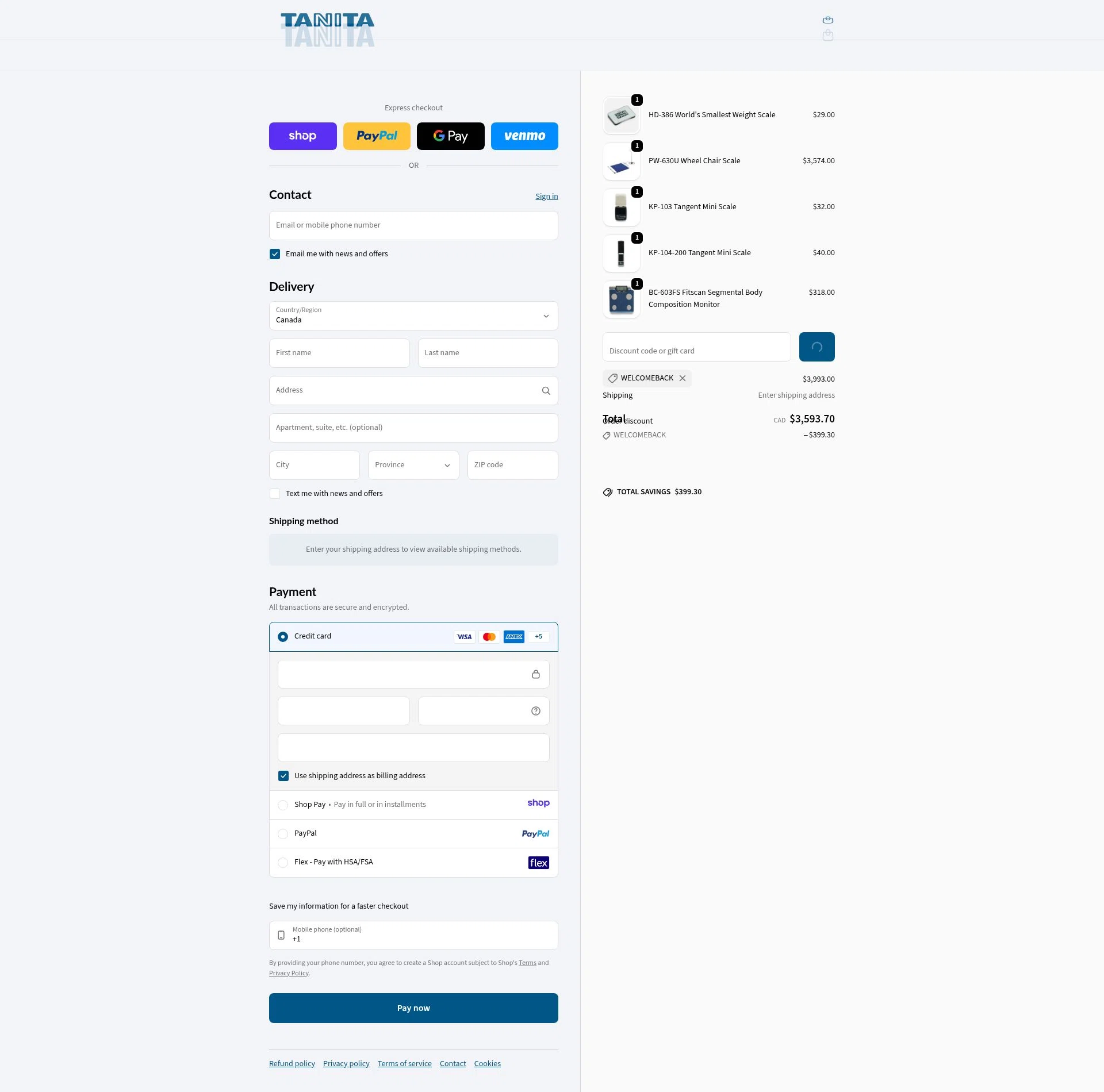This screenshot has height=1092, width=1104.
Task: Check out with Shop Pay express button
Action: [x=302, y=136]
